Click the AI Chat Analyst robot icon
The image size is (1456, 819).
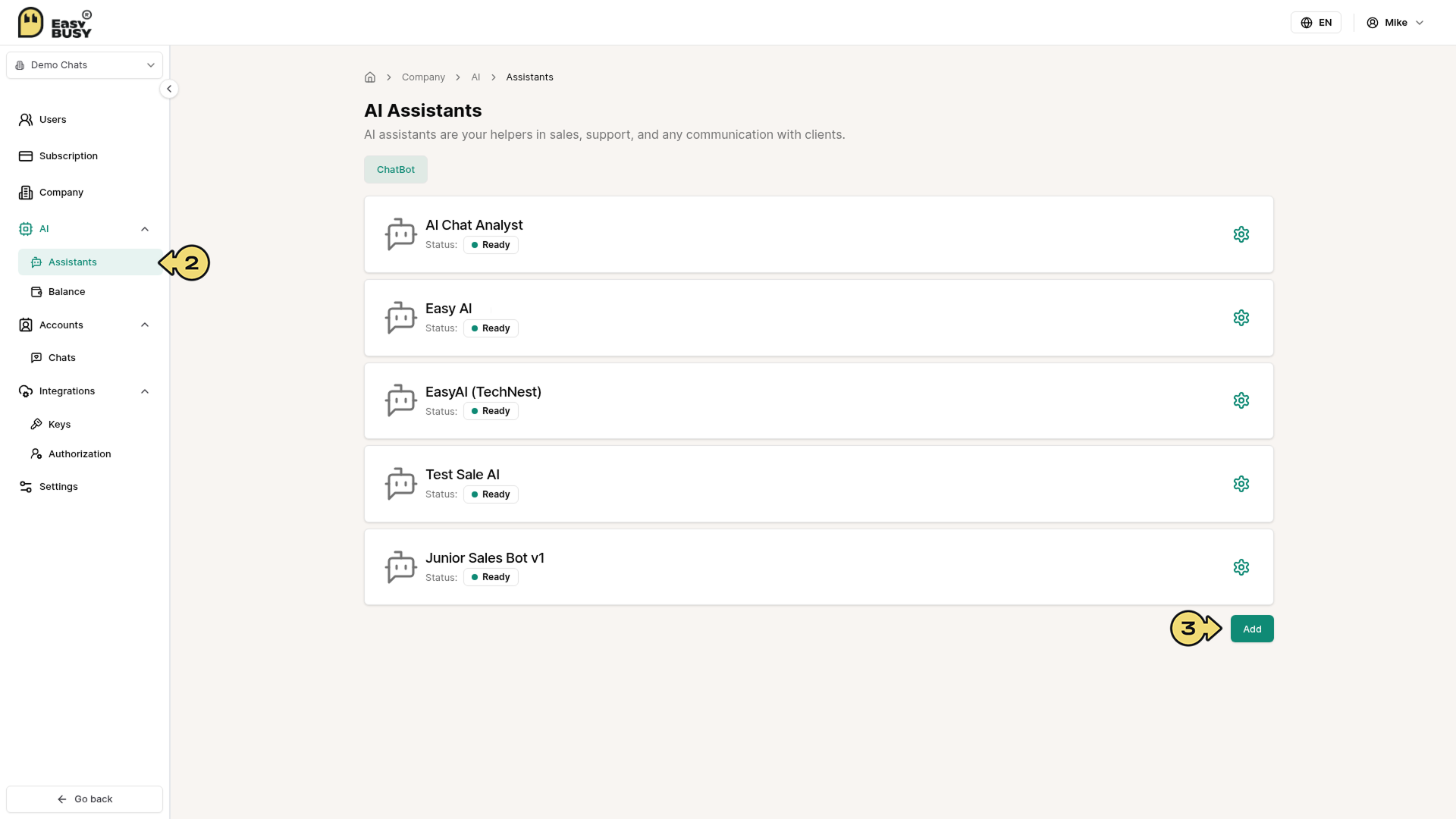400,234
